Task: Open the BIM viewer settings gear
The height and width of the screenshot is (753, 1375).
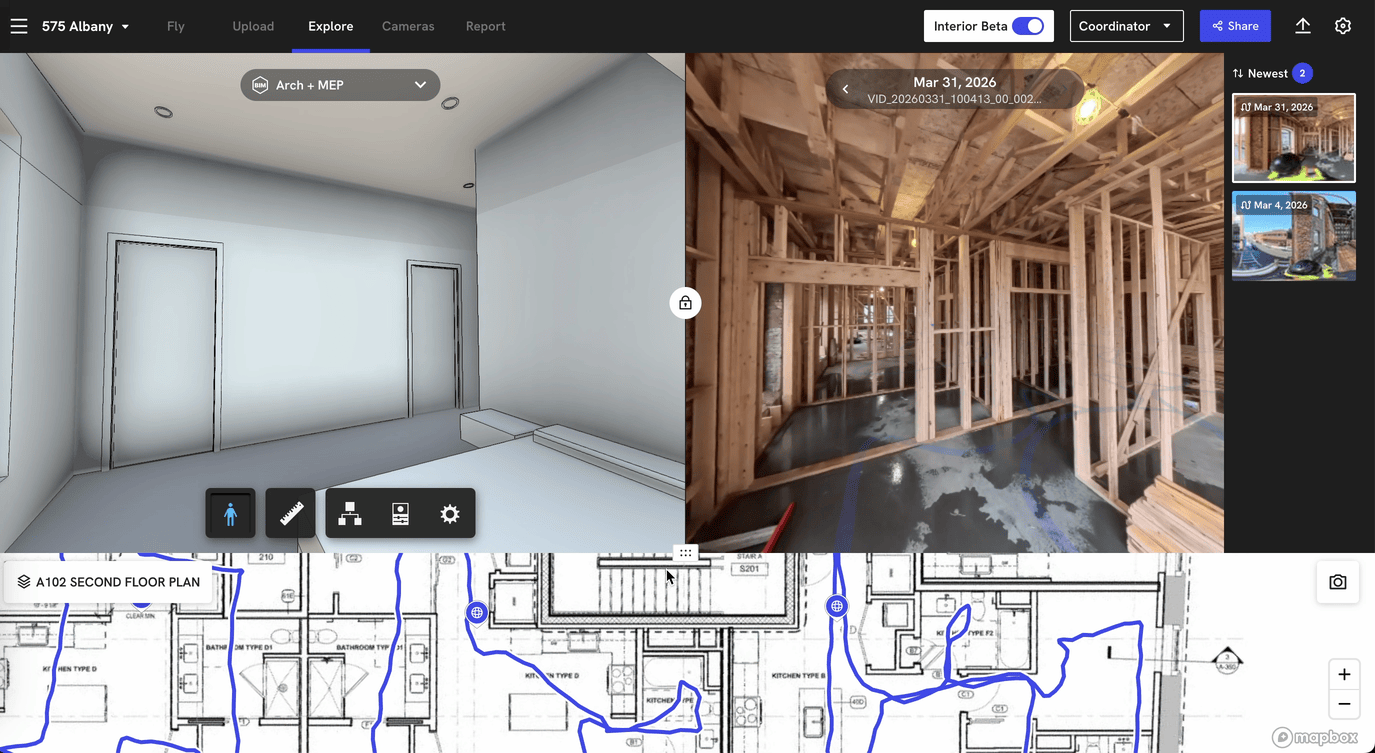Action: coord(450,514)
